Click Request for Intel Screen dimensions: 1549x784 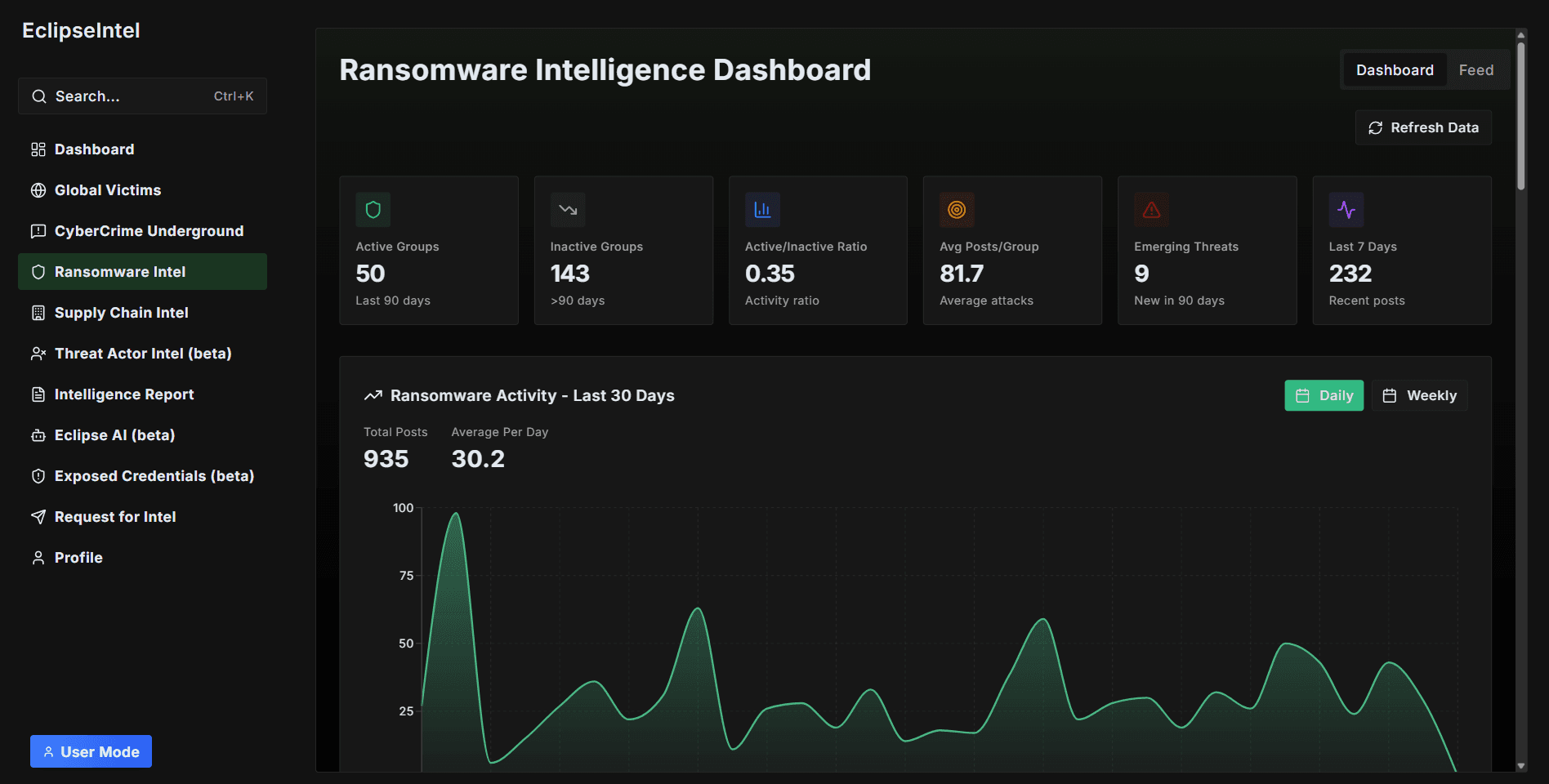(114, 517)
